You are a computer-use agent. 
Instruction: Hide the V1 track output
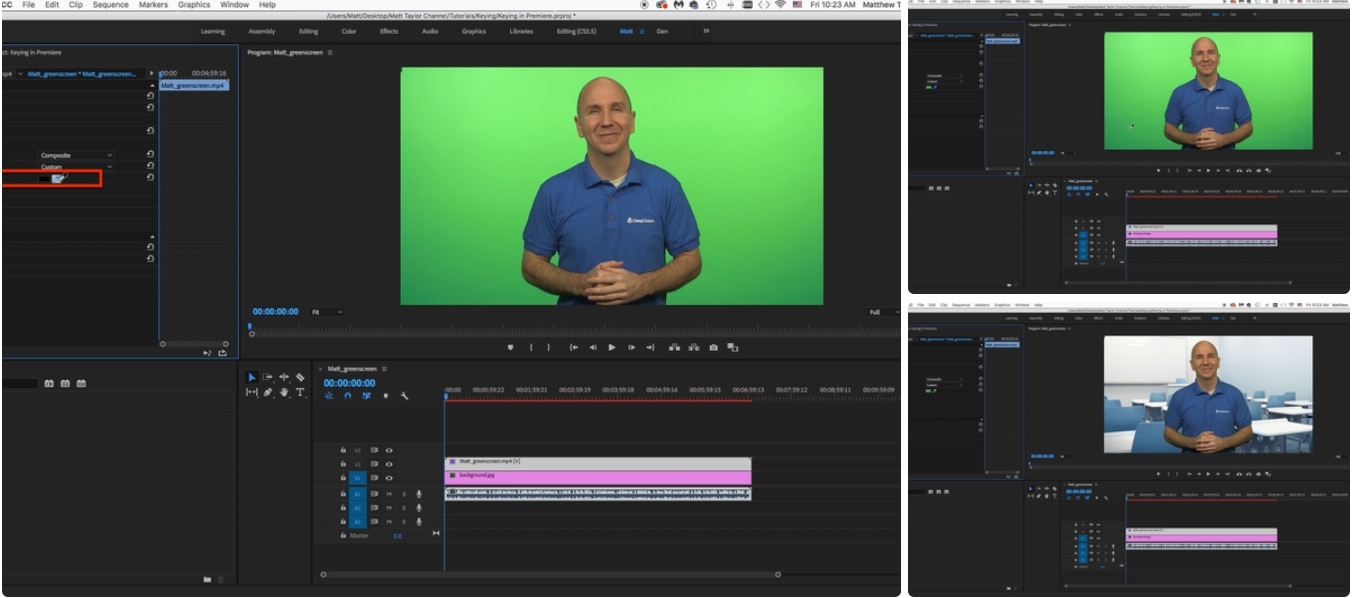tap(389, 478)
